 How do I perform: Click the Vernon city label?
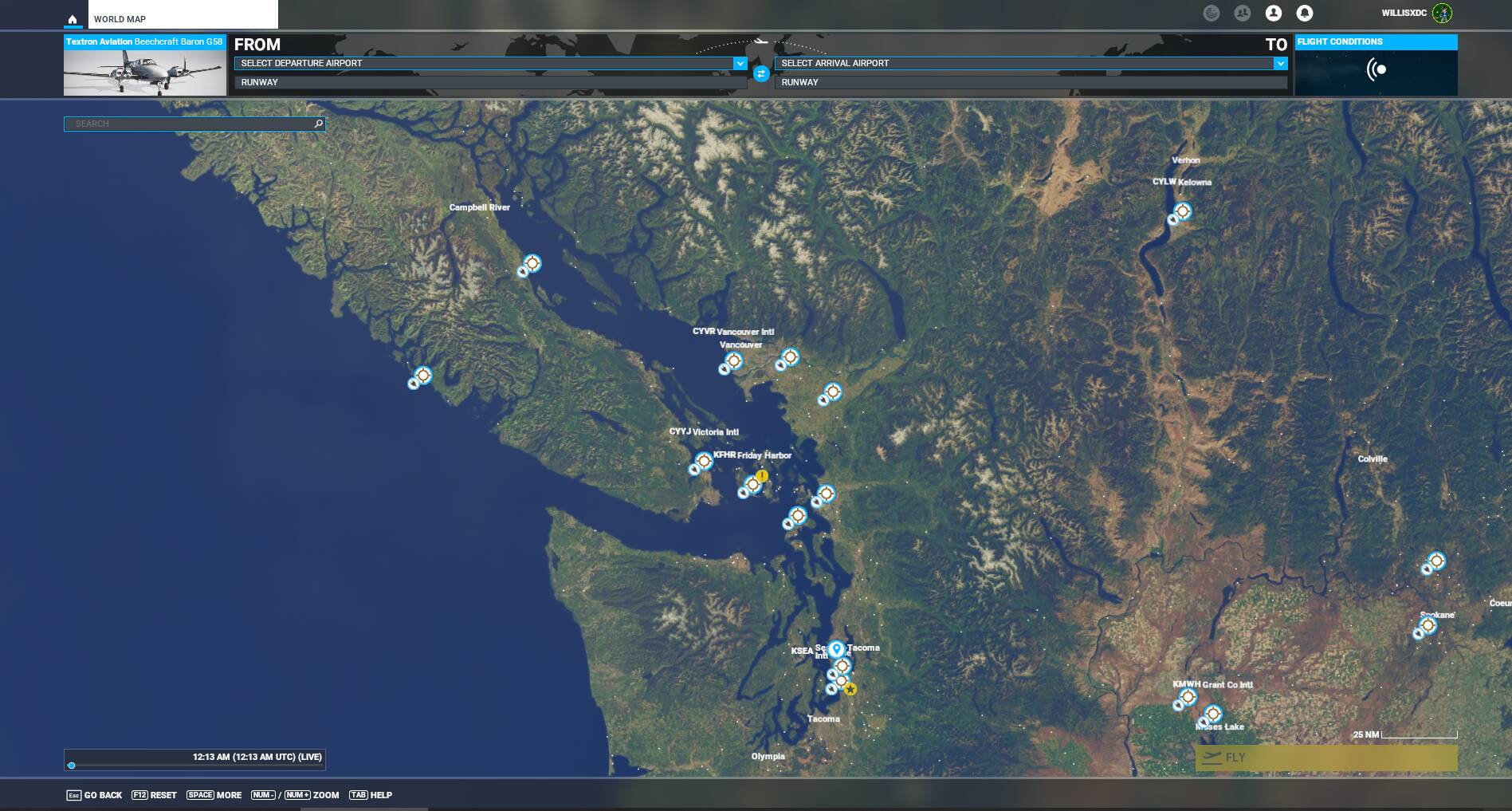(1186, 160)
